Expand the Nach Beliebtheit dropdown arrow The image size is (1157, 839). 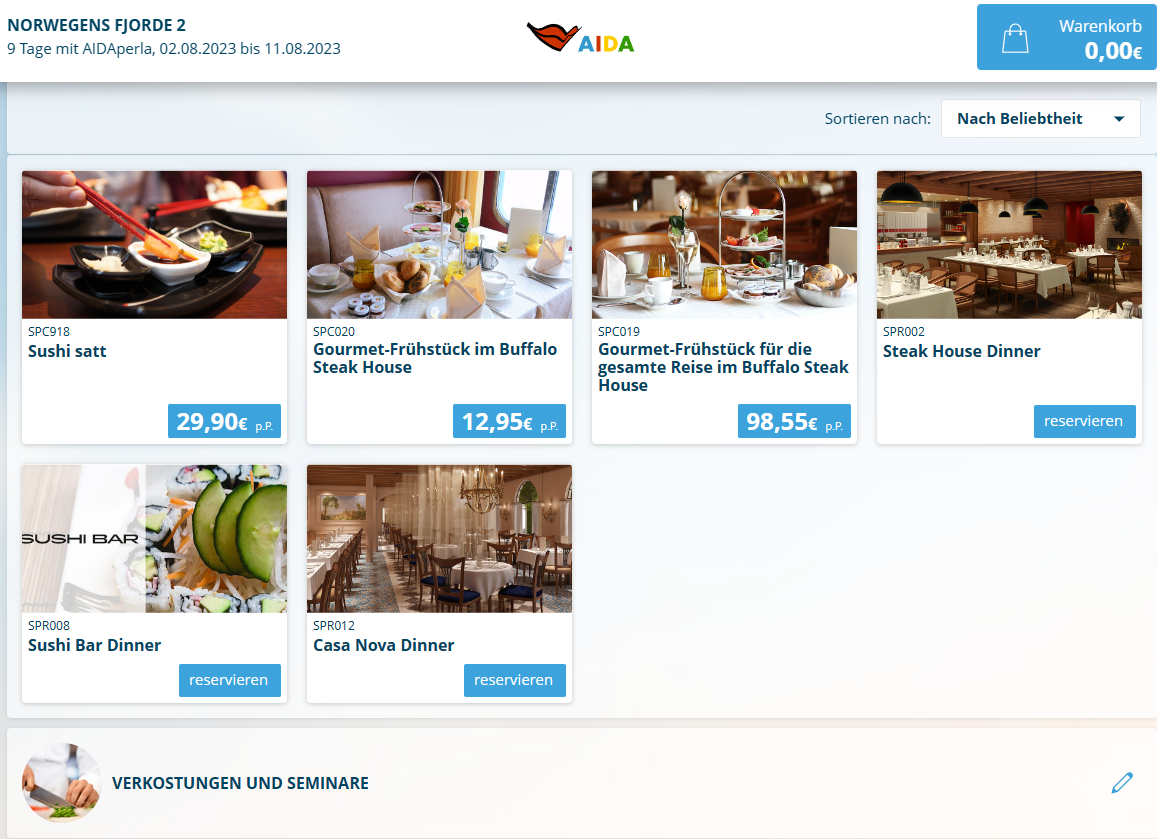click(1119, 119)
